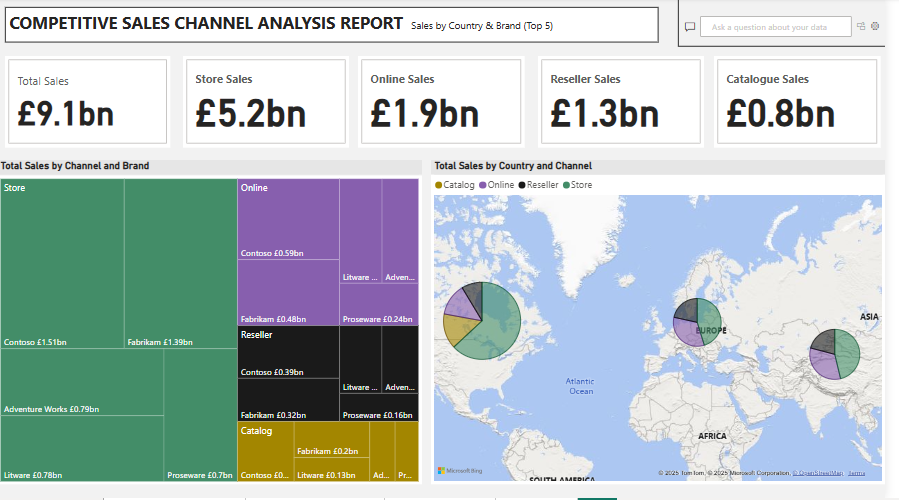899x500 pixels.
Task: Select the Fabrikam £1.39bn Store tile
Action: click(x=180, y=265)
